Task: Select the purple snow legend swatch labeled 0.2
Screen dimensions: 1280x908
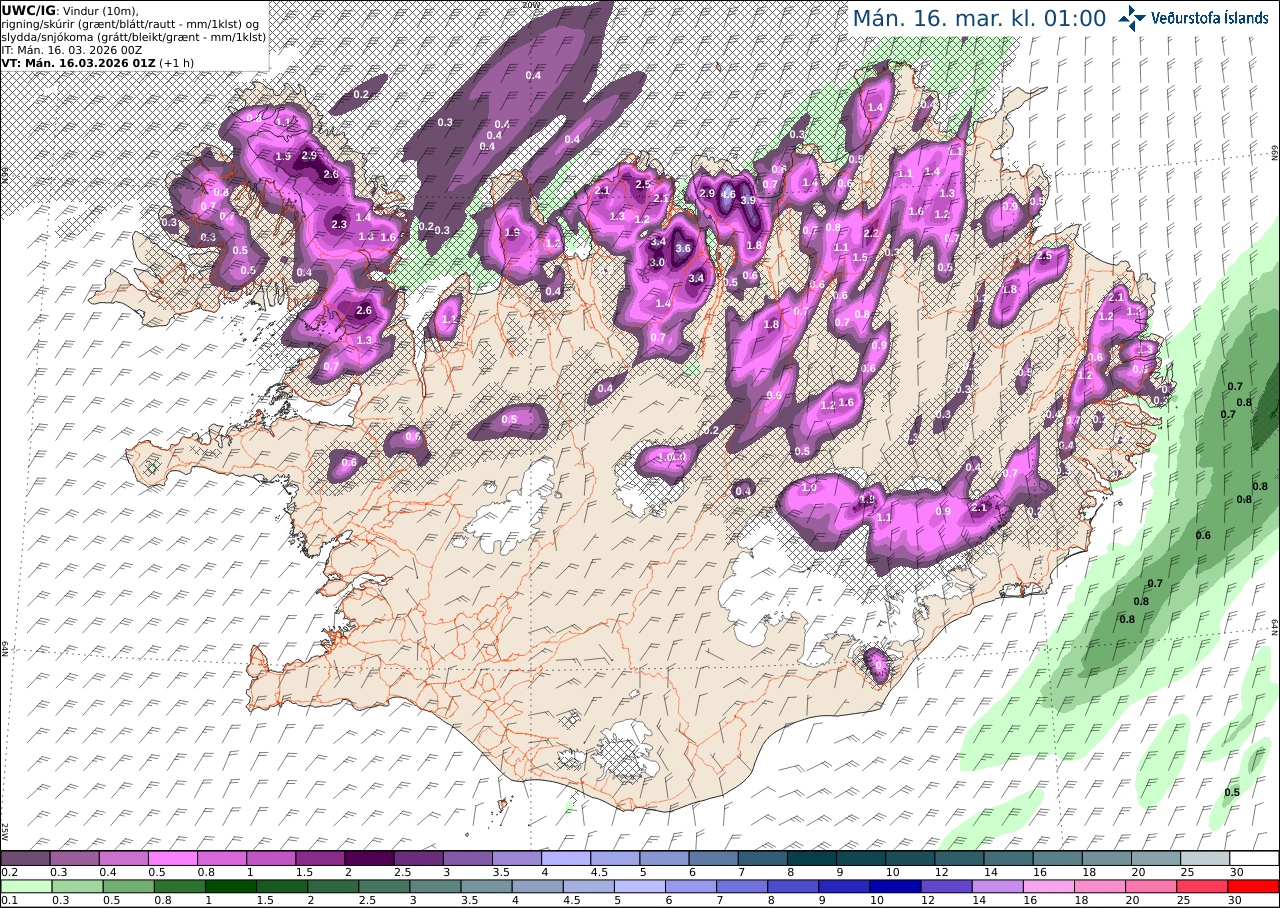Action: (x=25, y=858)
